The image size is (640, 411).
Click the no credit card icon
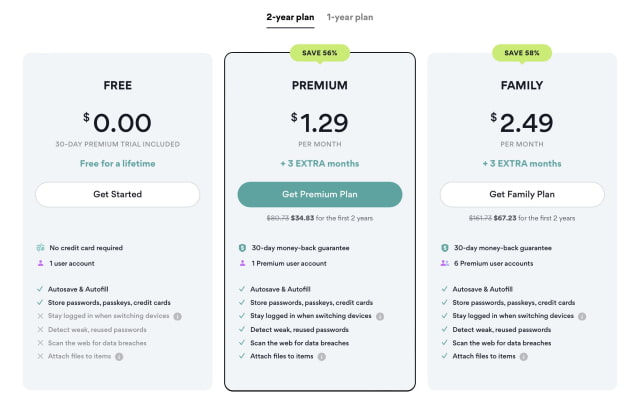[39, 247]
